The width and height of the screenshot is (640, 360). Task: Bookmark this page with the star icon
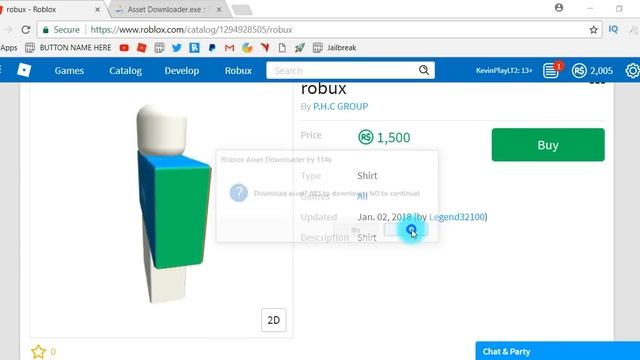pyautogui.click(x=593, y=29)
